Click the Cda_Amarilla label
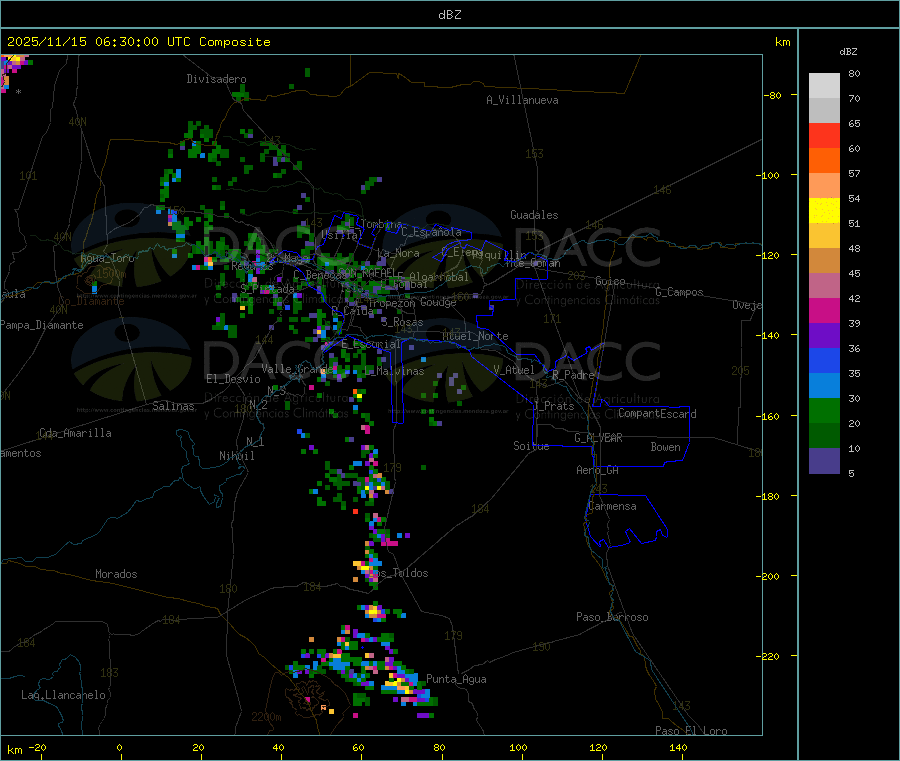The width and height of the screenshot is (900, 761). click(75, 433)
